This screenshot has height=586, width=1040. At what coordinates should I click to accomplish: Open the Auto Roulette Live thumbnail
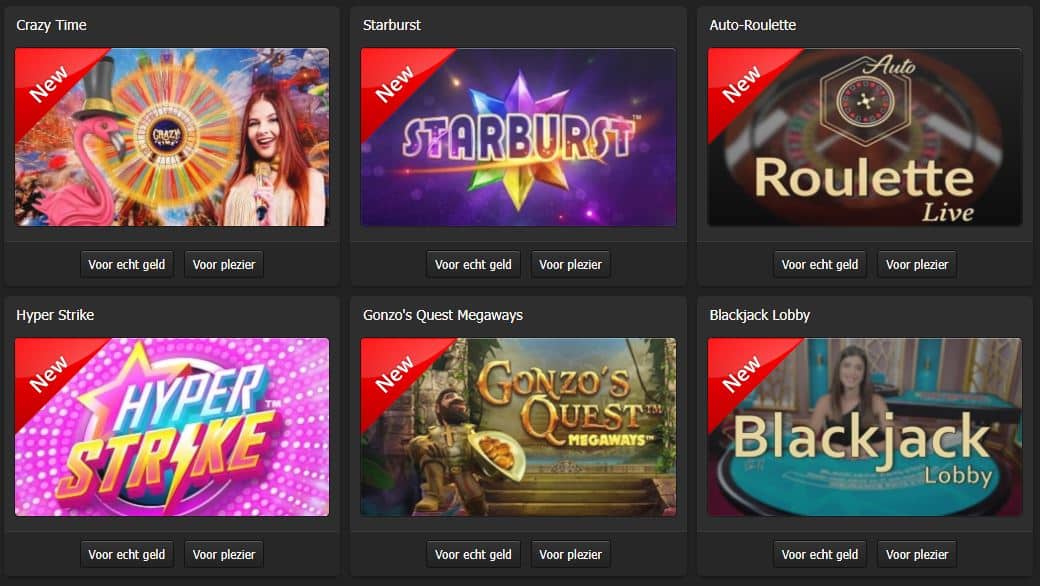click(865, 137)
